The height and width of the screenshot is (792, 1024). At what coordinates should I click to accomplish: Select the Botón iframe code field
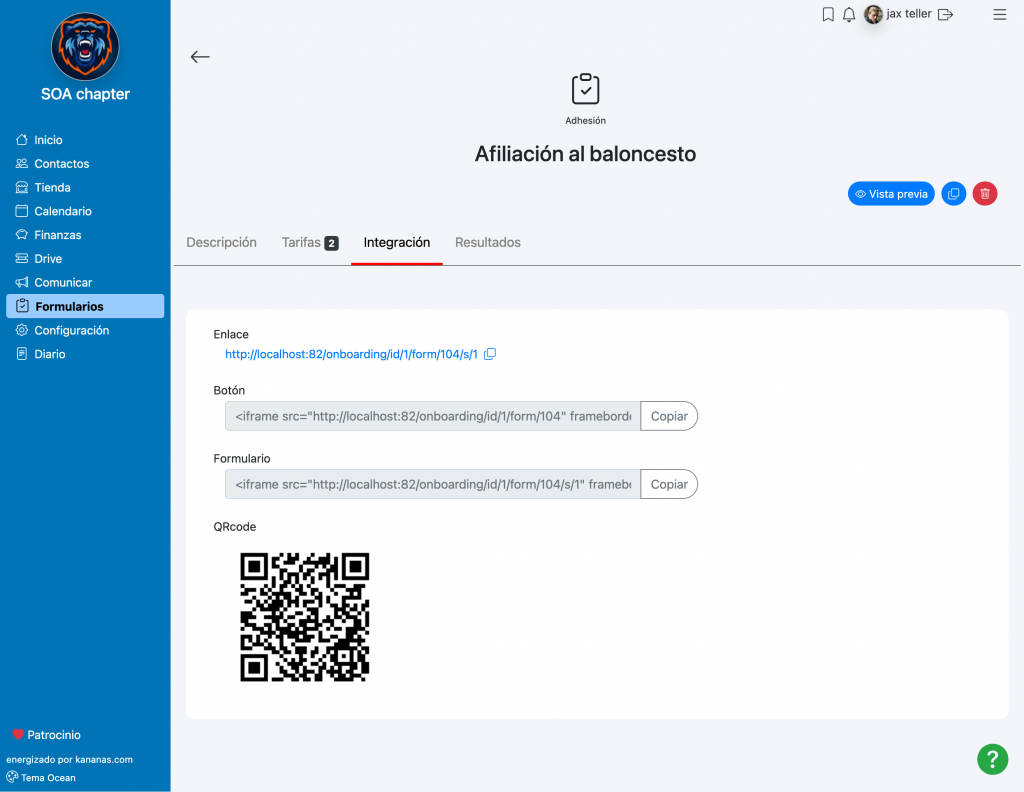(x=433, y=416)
